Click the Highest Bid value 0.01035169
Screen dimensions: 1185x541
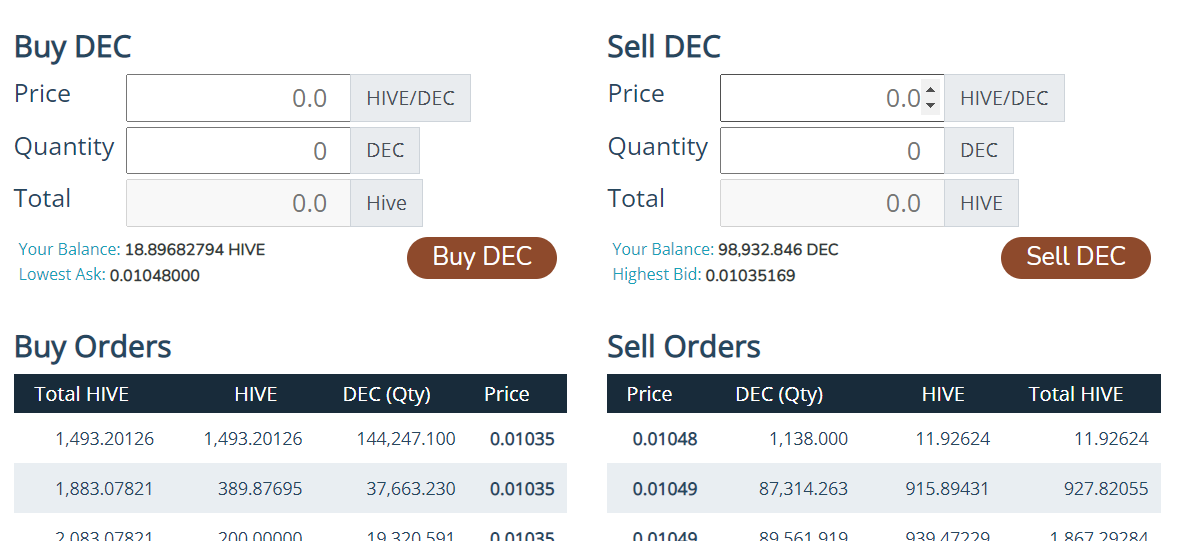(750, 275)
